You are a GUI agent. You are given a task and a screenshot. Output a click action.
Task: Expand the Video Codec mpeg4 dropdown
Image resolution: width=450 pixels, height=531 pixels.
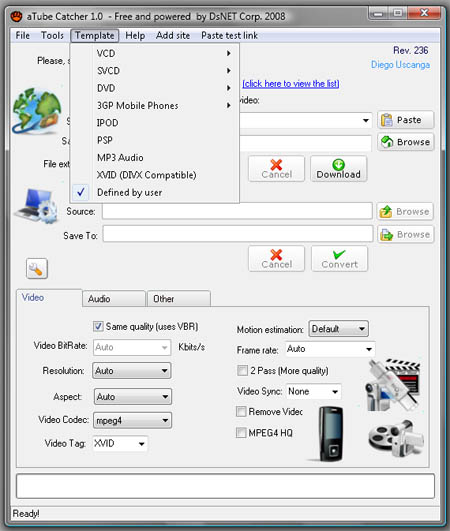coord(132,421)
